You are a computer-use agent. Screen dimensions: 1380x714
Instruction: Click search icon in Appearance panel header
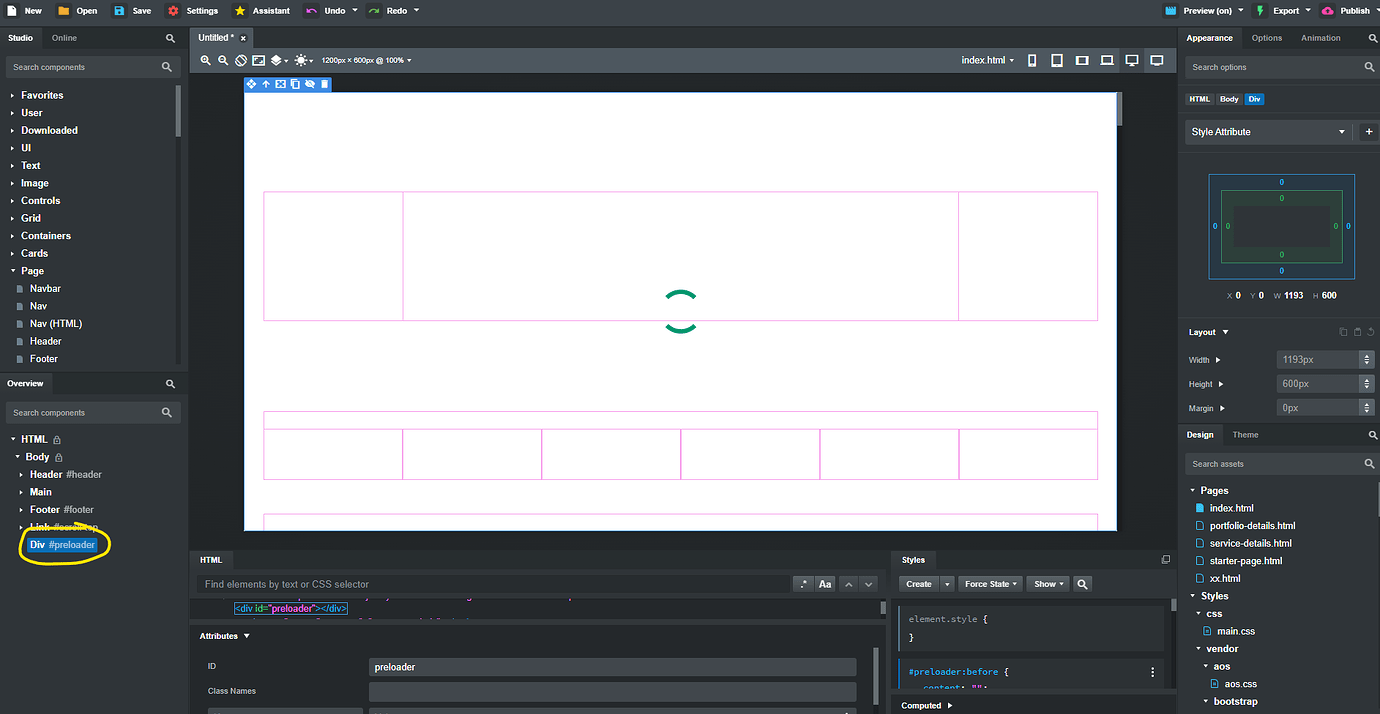[x=1372, y=38]
